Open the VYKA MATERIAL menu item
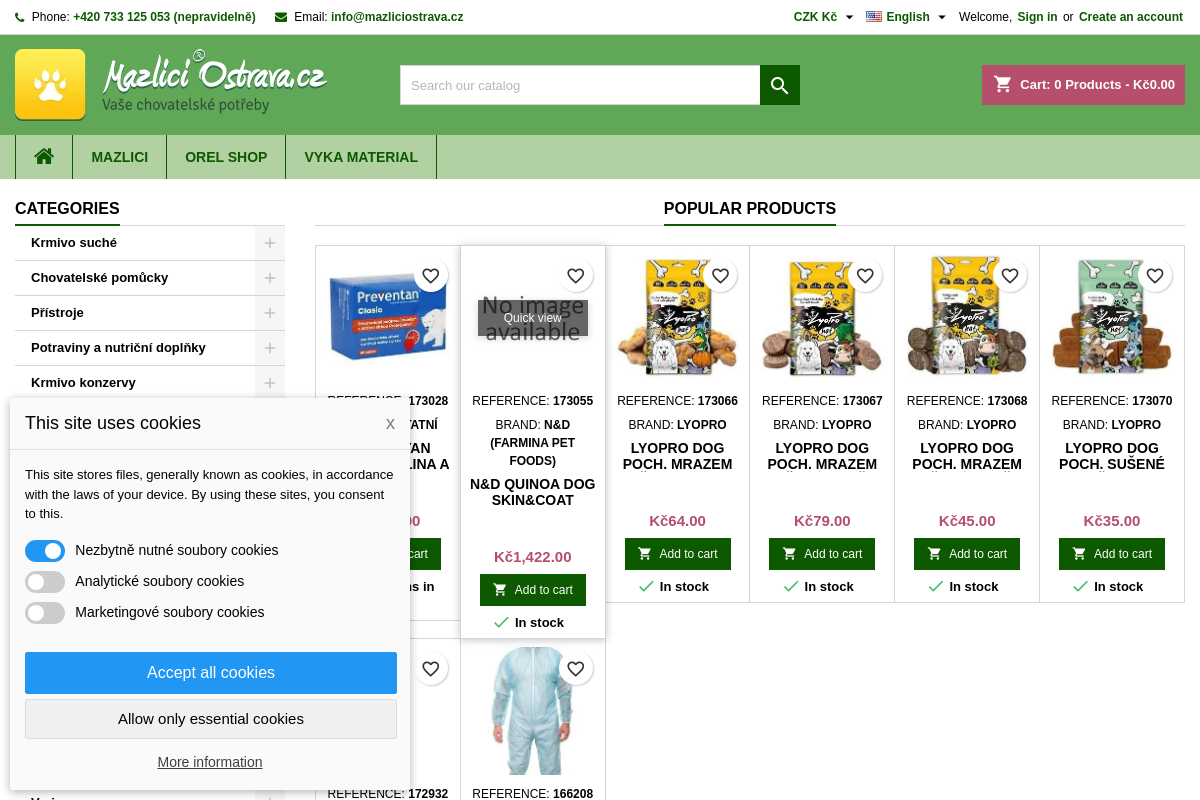 (x=361, y=157)
